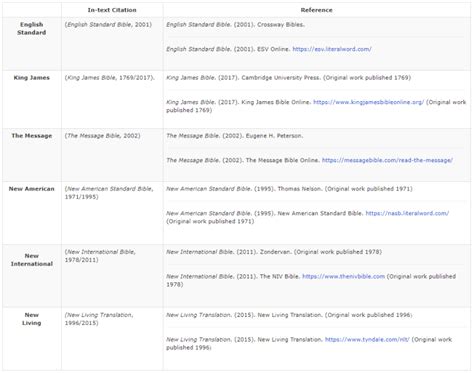The height and width of the screenshot is (373, 474).
Task: Click citation '(New International Bible, 1978/2011)'
Action: click(x=100, y=256)
